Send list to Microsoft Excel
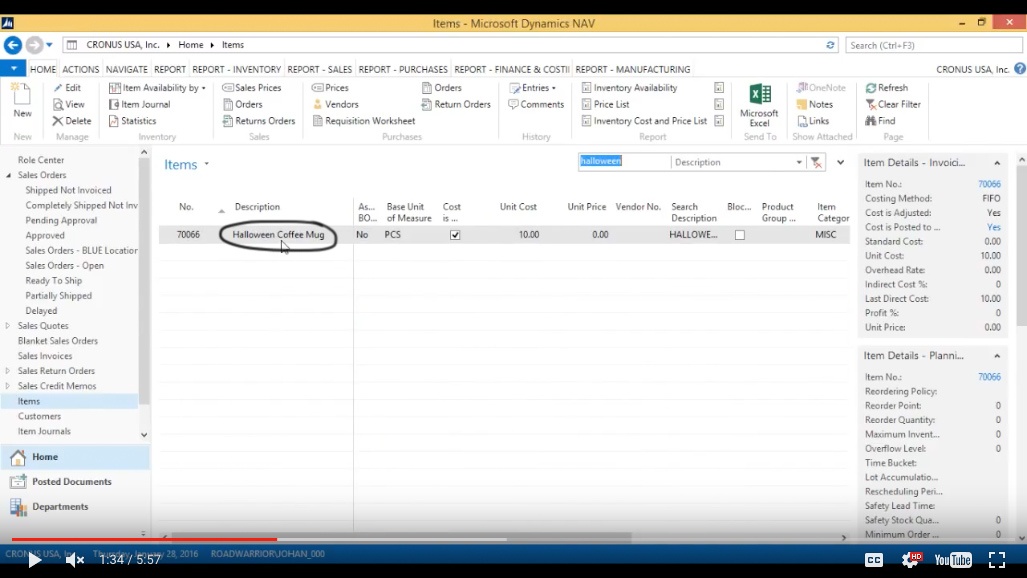 759,105
